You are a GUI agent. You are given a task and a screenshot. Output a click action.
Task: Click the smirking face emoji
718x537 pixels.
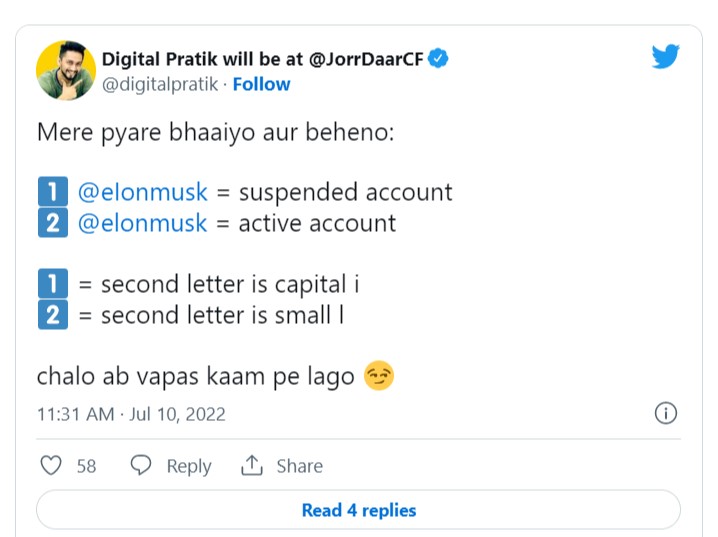[x=379, y=375]
